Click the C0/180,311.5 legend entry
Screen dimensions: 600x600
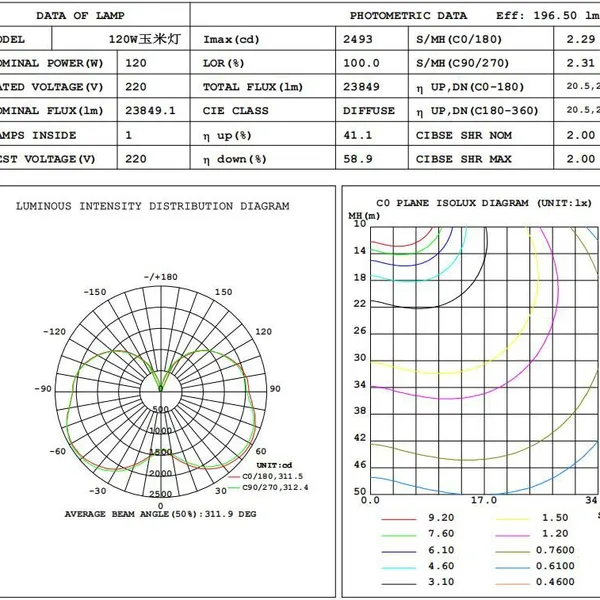tap(266, 476)
